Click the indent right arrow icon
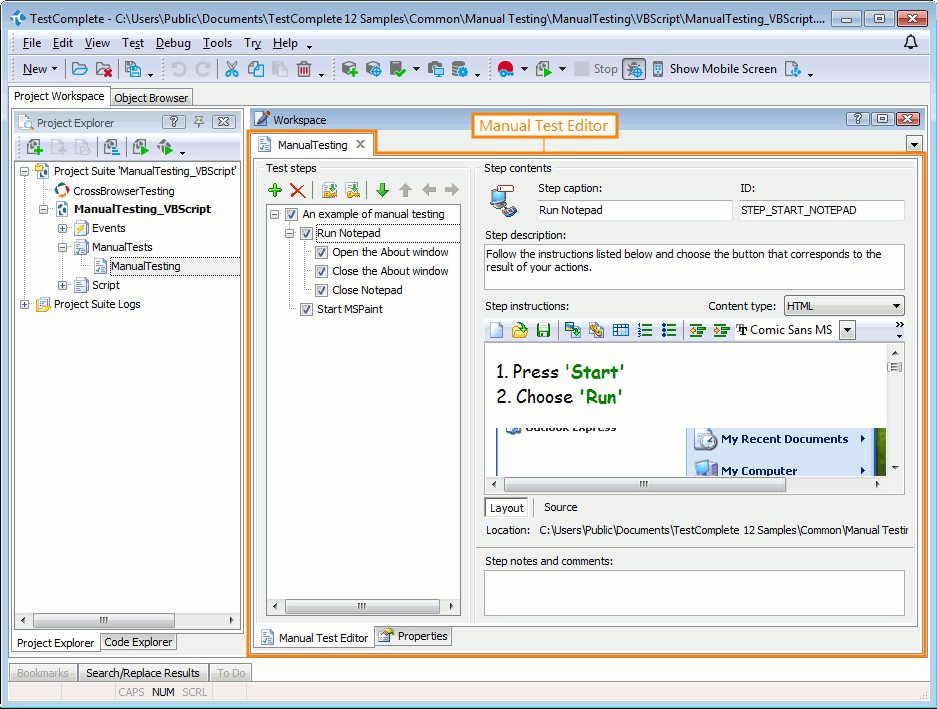 pos(452,190)
